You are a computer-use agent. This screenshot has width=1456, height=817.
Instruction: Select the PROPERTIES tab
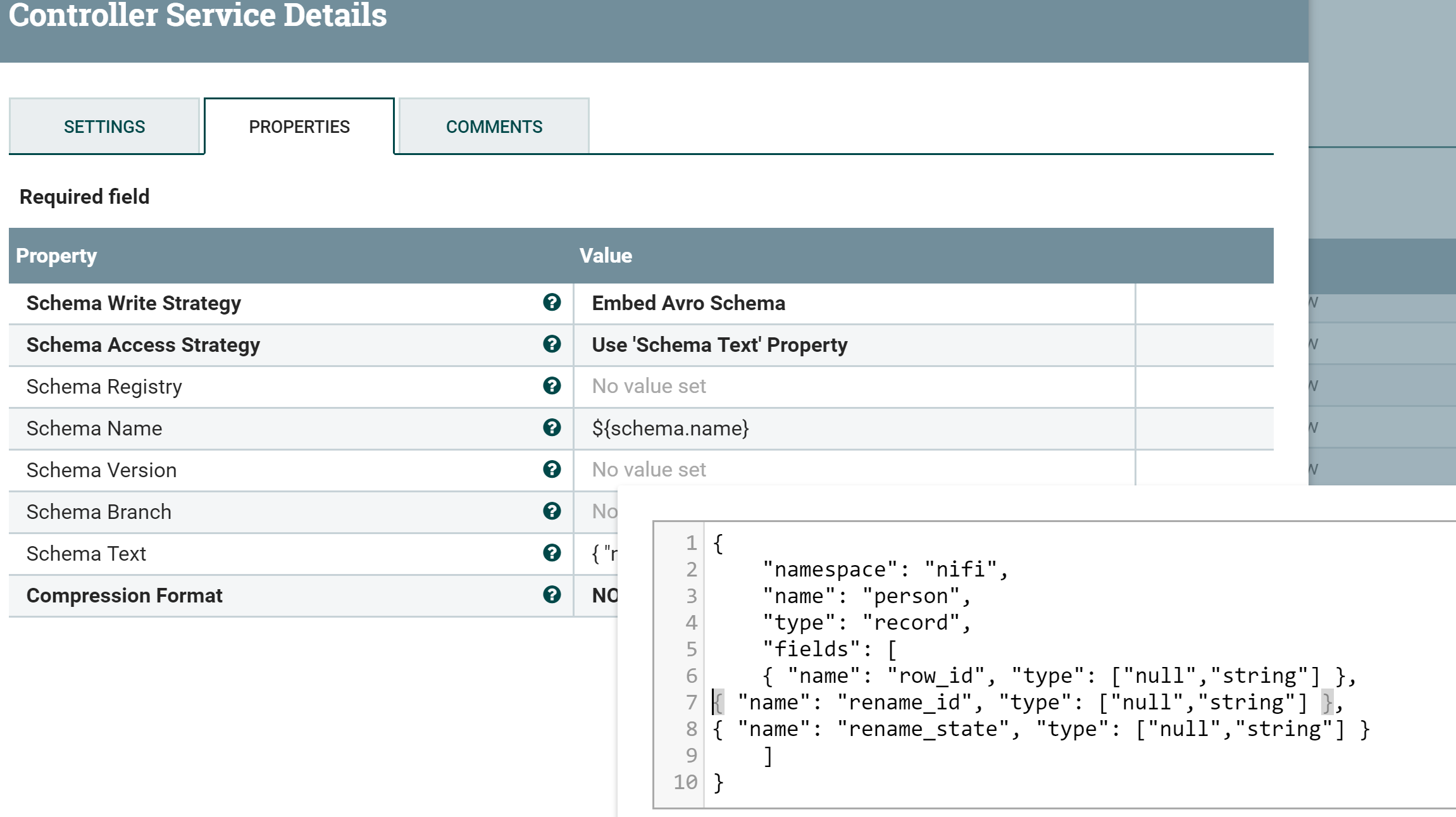click(x=299, y=127)
